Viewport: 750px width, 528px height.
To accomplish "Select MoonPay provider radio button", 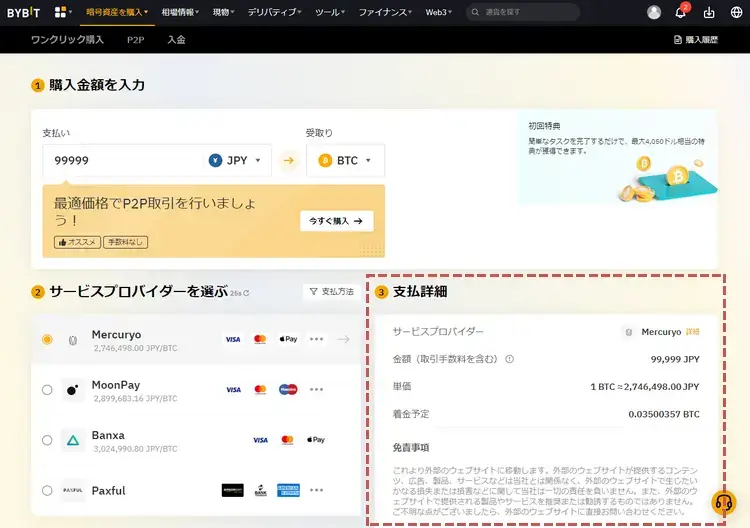I will pyautogui.click(x=47, y=390).
